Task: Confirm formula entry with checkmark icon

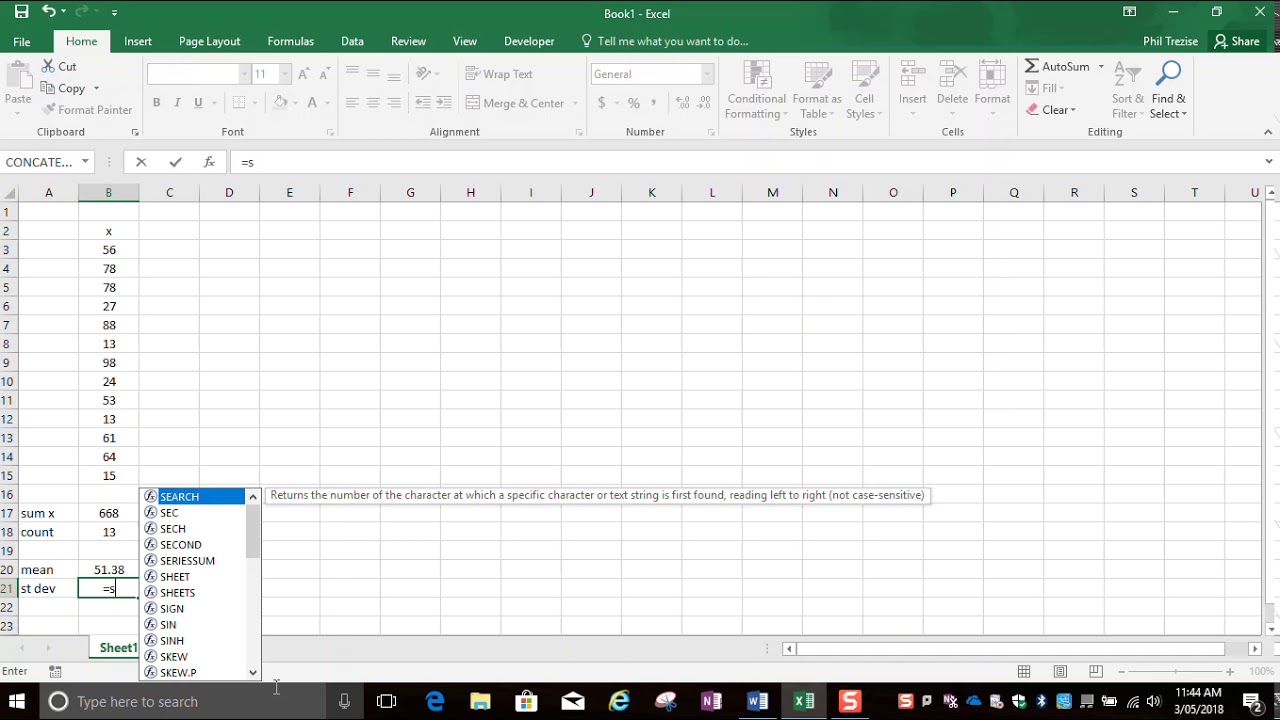Action: point(175,162)
